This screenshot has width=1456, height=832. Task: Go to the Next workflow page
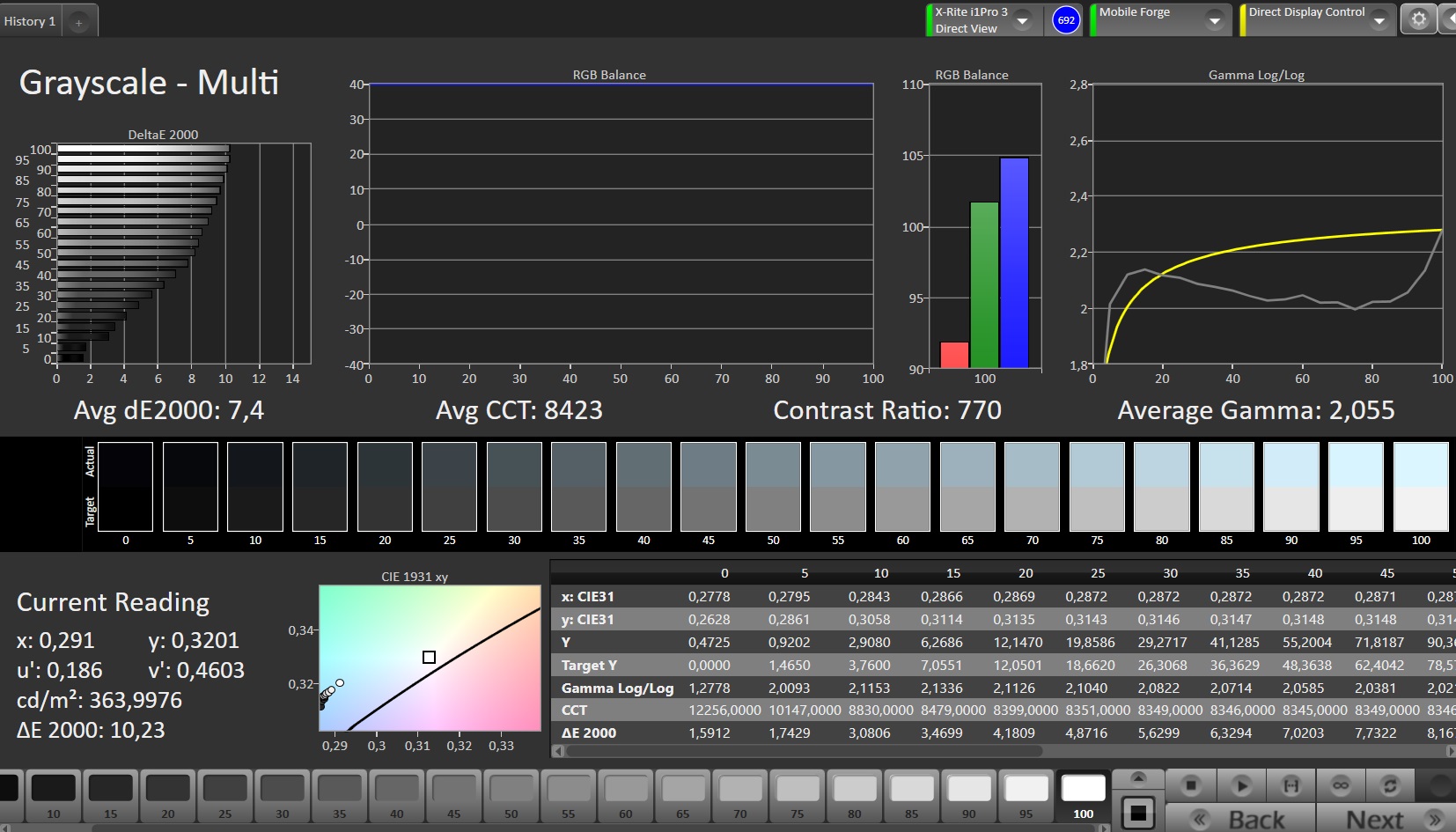[1385, 819]
